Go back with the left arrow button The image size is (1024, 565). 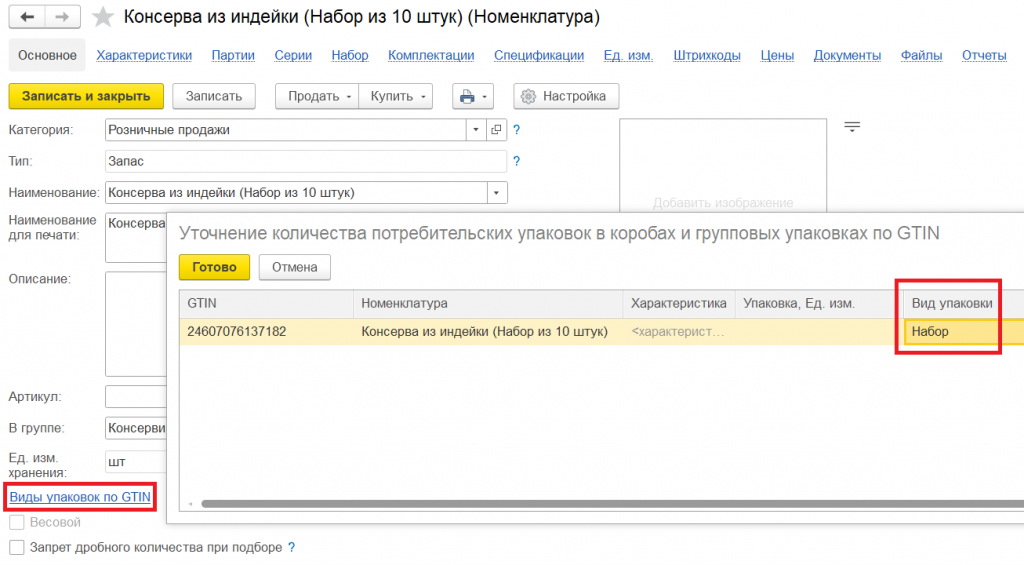point(27,17)
